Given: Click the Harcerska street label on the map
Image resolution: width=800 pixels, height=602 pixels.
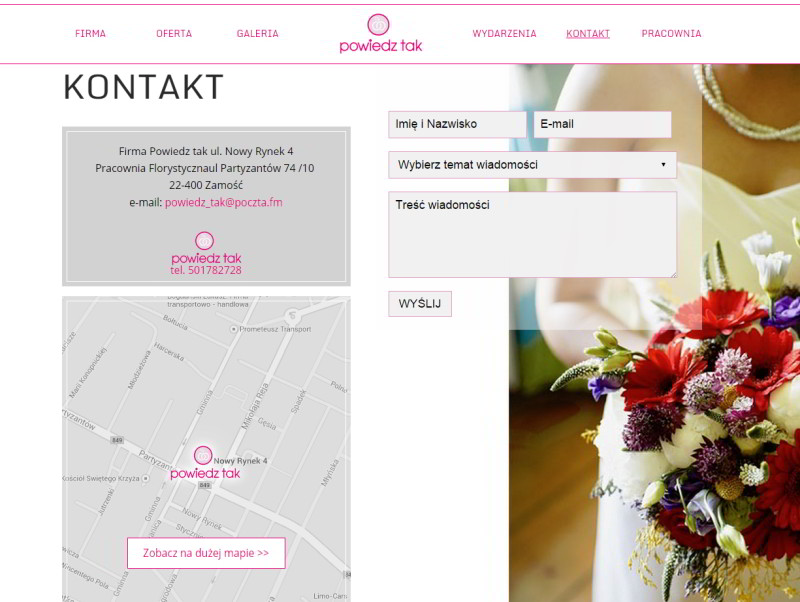Looking at the screenshot, I should click(x=169, y=352).
